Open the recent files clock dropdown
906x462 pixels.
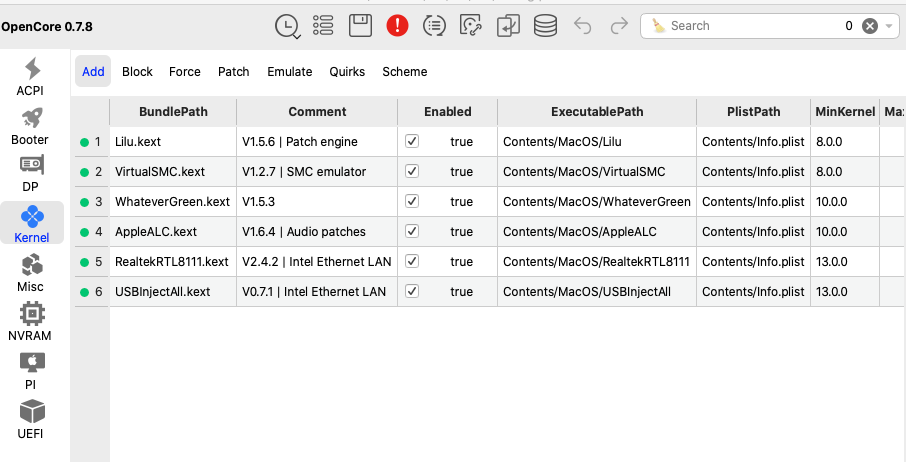[x=287, y=27]
